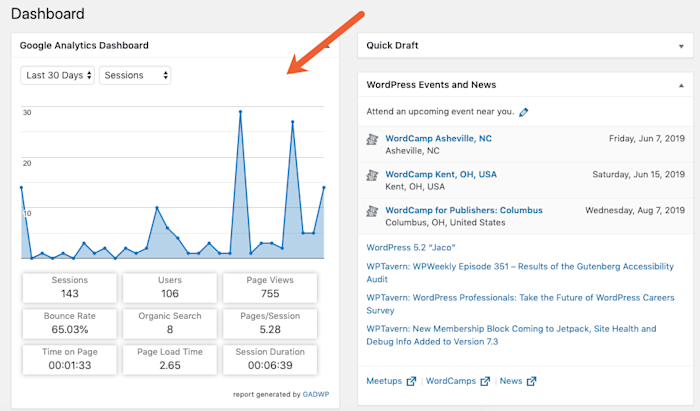Open the GADWP report link

[316, 394]
